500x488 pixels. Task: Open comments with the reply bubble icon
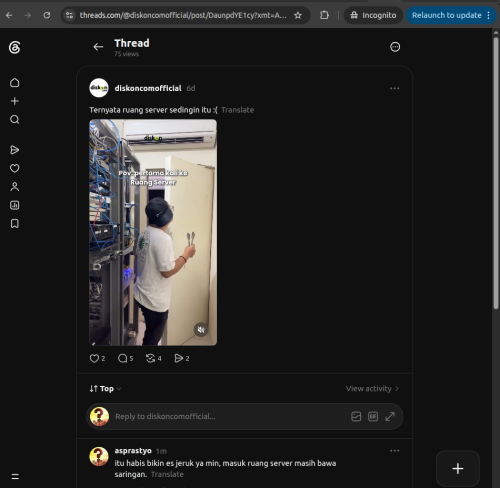pyautogui.click(x=122, y=358)
